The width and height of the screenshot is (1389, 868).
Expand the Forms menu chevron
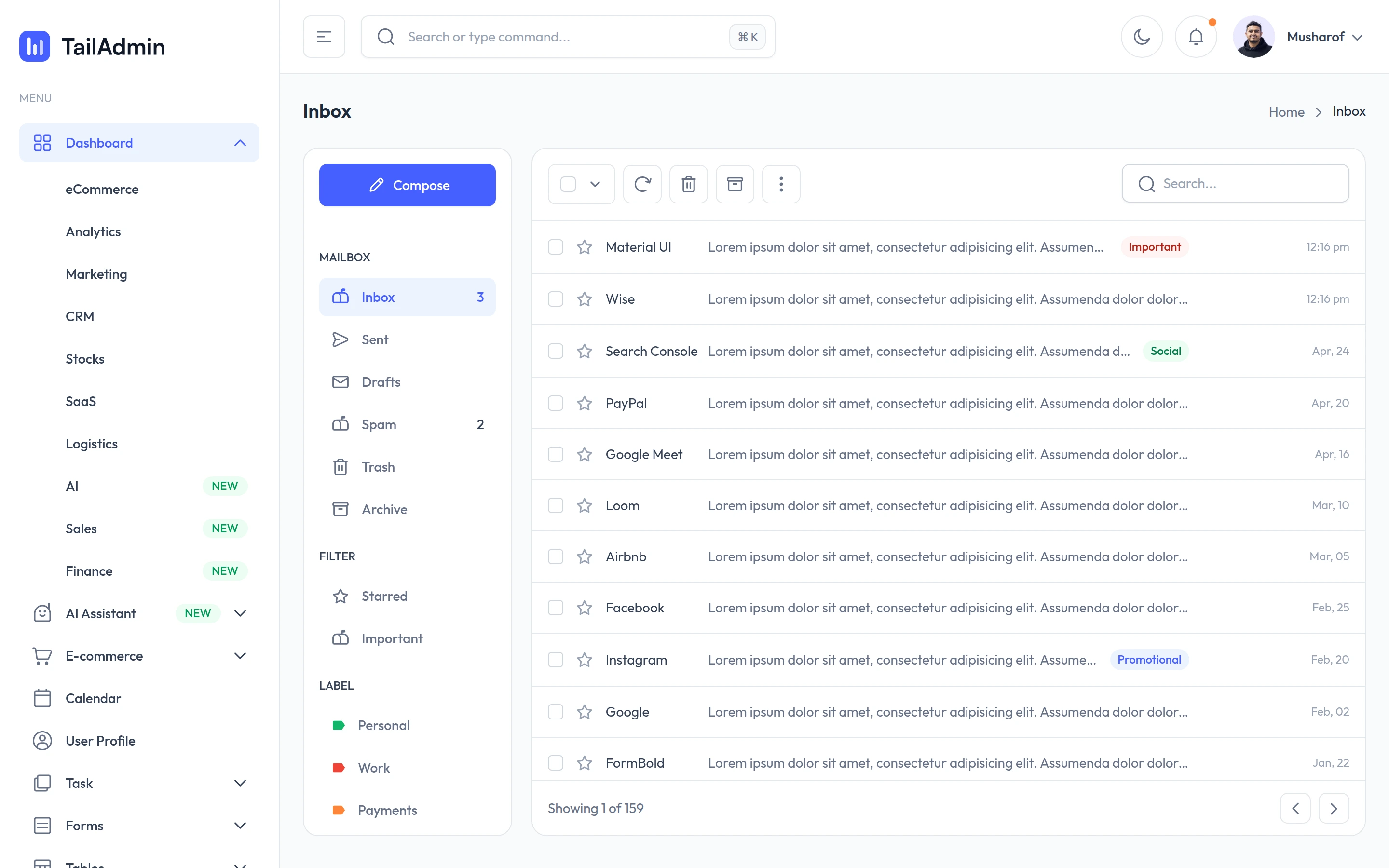pos(240,826)
